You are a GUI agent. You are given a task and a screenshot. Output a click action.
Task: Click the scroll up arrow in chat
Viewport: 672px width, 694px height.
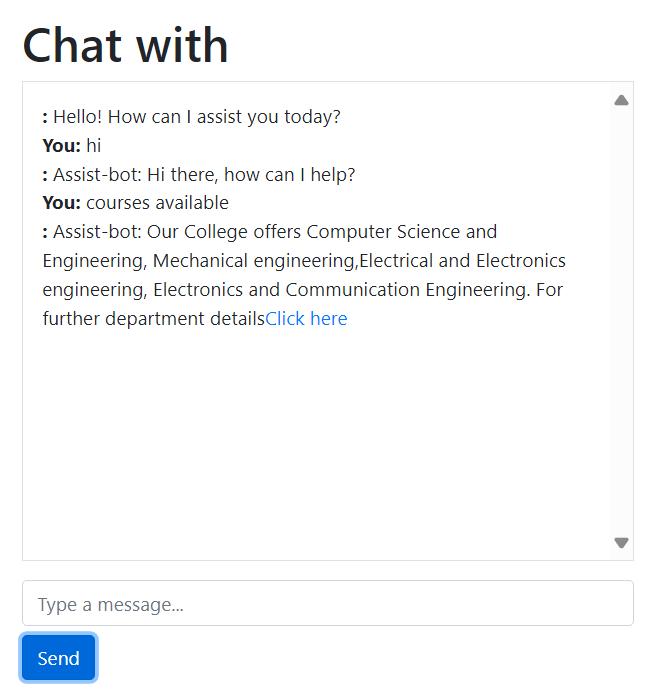pos(621,100)
